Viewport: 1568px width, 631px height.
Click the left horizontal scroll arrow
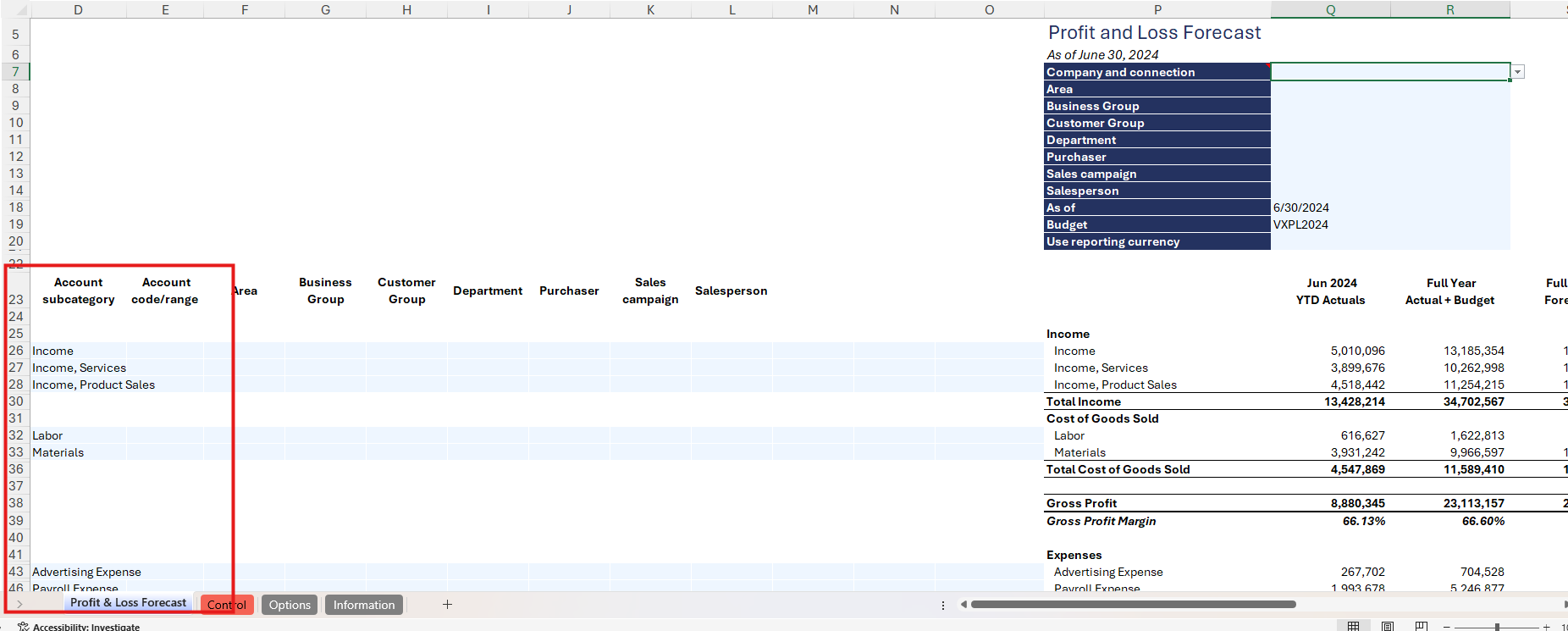(963, 604)
